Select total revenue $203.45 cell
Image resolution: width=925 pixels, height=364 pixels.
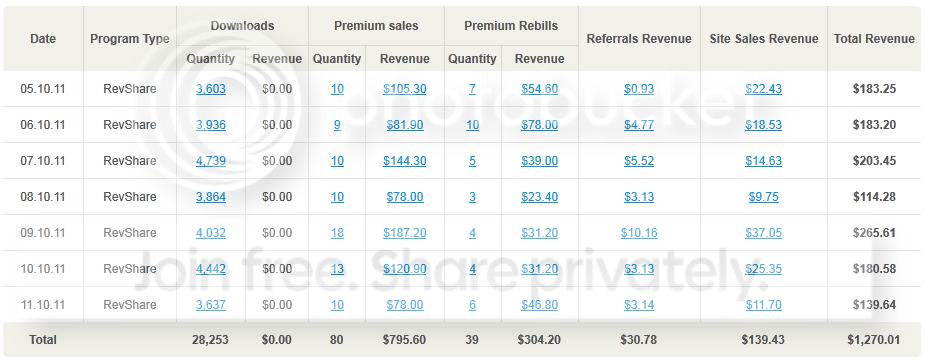click(x=874, y=161)
